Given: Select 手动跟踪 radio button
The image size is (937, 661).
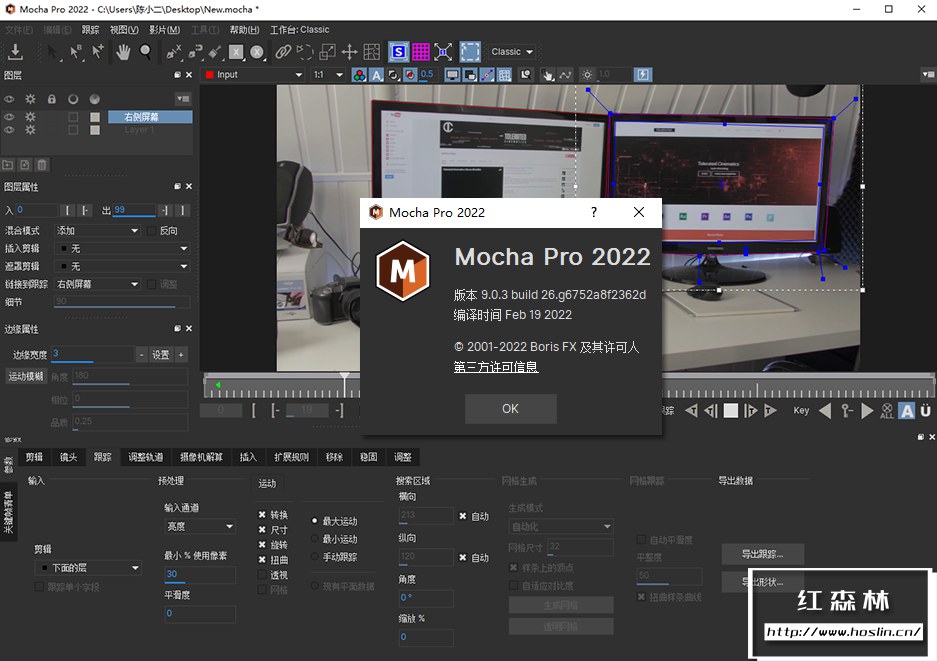Looking at the screenshot, I should pos(314,556).
